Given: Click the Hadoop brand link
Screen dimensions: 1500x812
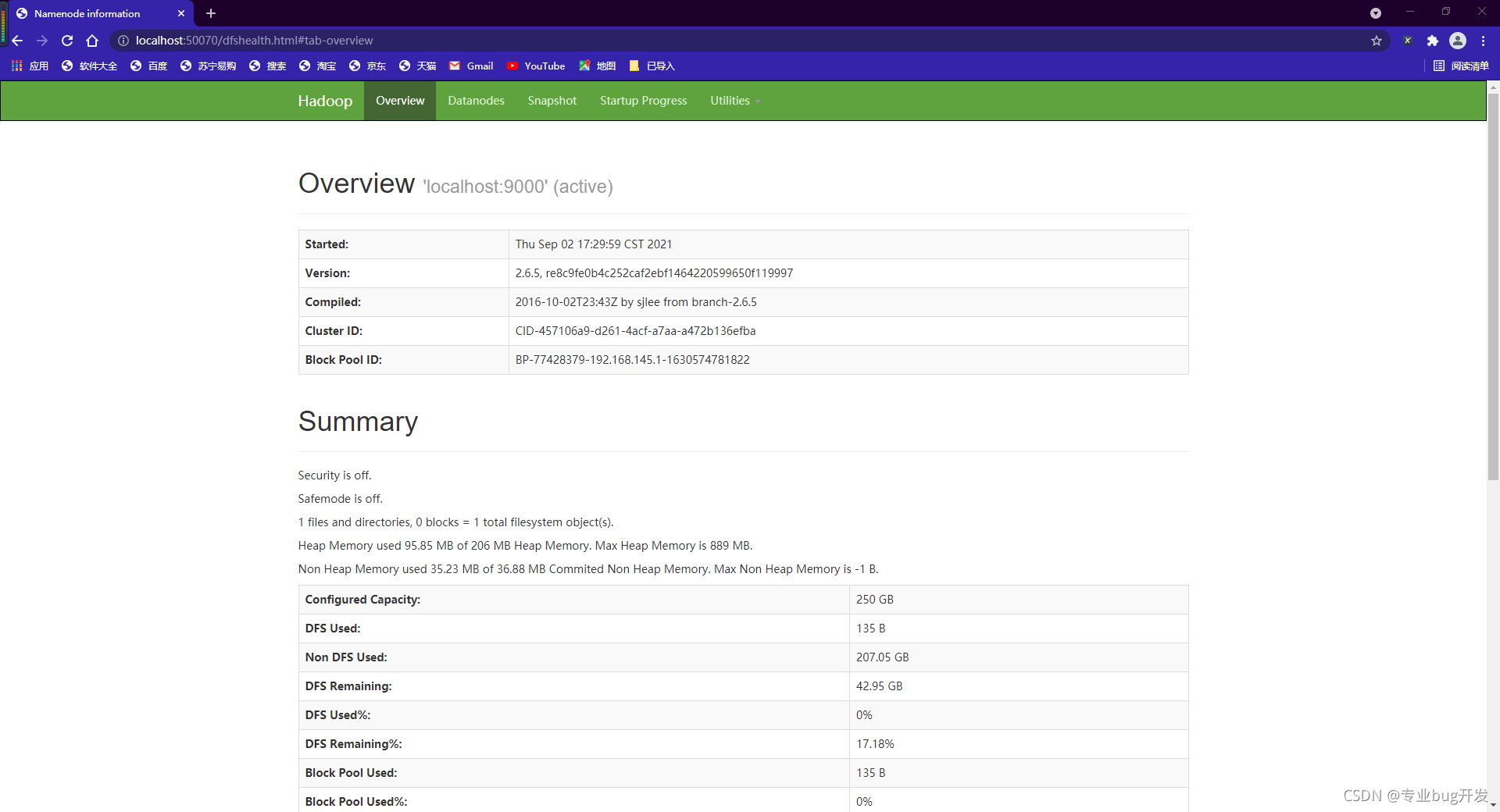Looking at the screenshot, I should 325,101.
